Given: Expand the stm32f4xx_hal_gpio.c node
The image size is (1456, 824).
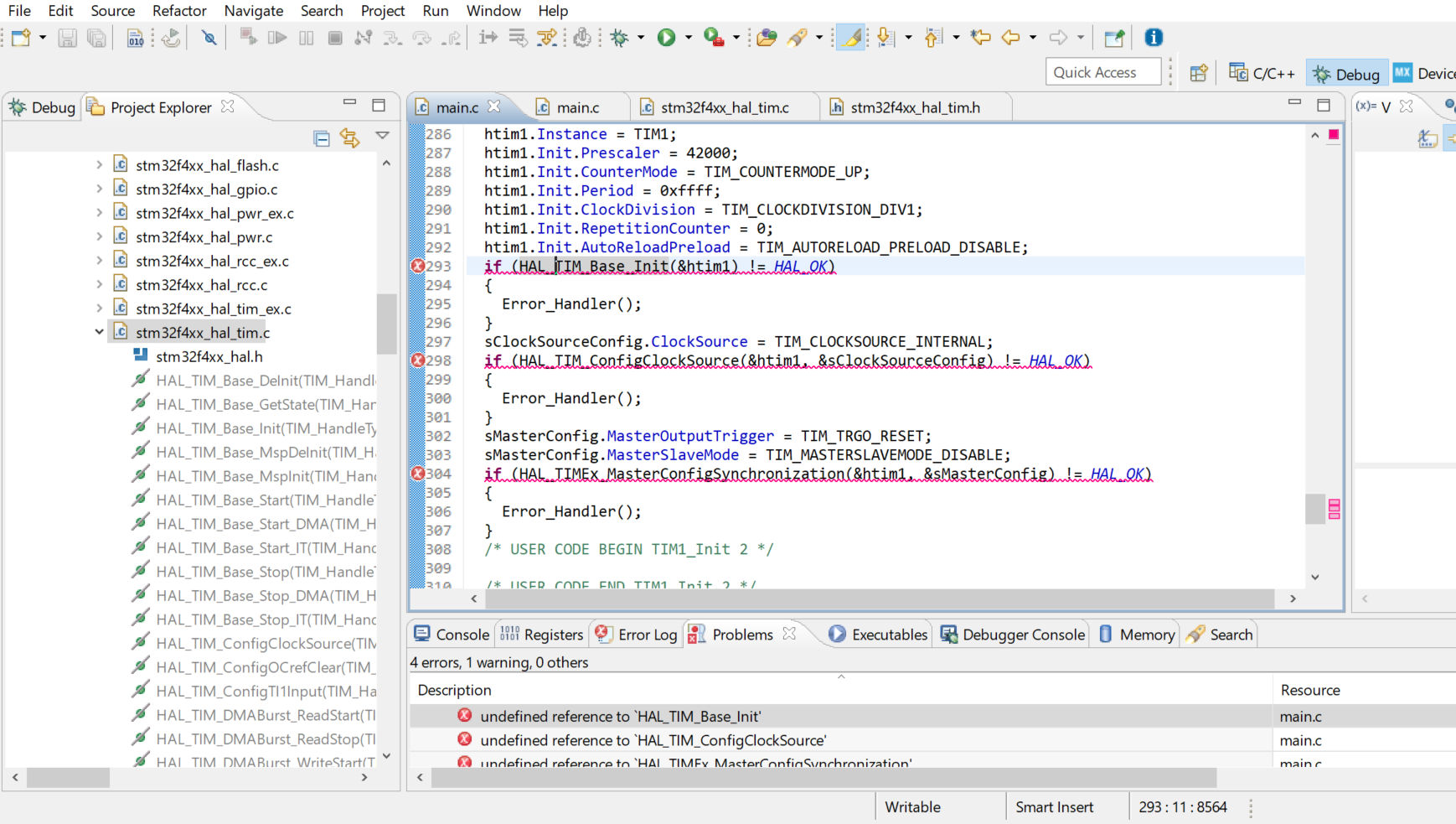Looking at the screenshot, I should click(x=99, y=189).
